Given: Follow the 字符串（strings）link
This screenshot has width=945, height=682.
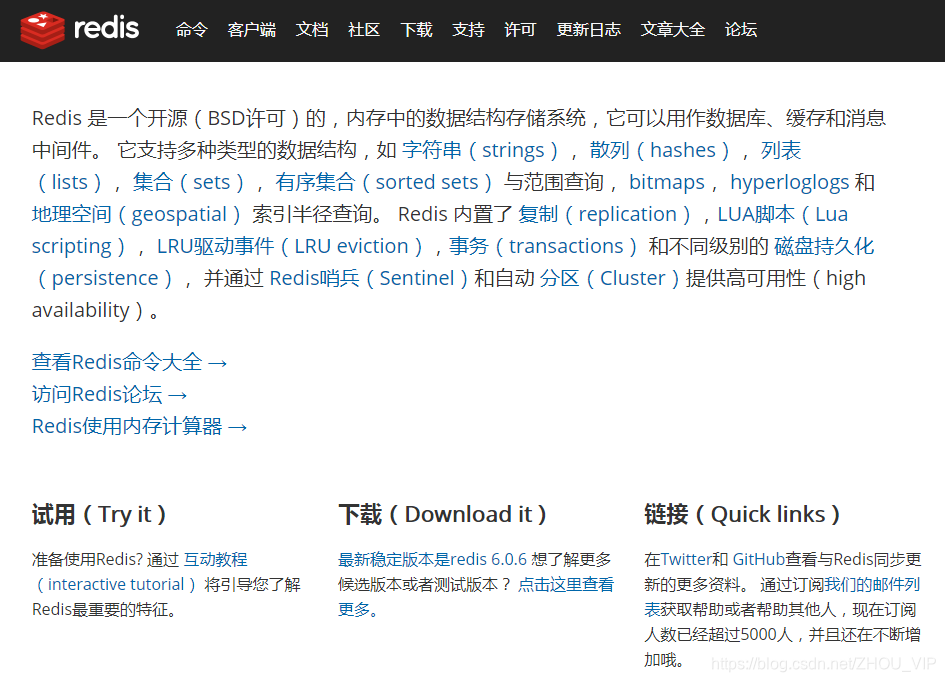Looking at the screenshot, I should [480, 150].
